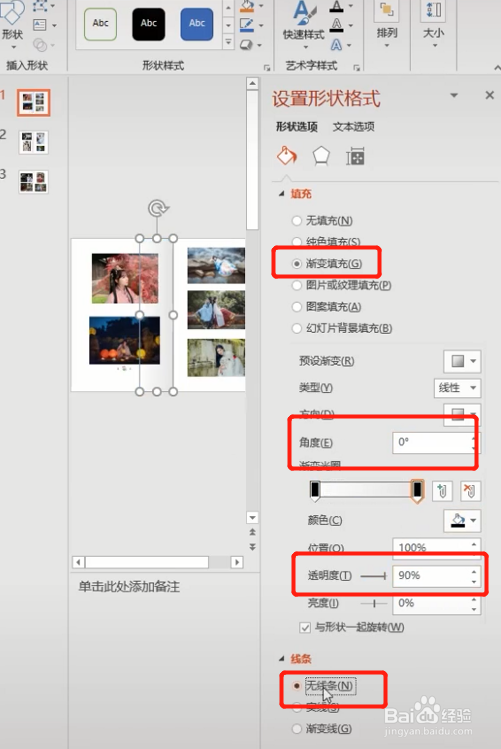Image resolution: width=501 pixels, height=749 pixels.
Task: Open the Size & Properties tab icon
Action: tap(355, 156)
